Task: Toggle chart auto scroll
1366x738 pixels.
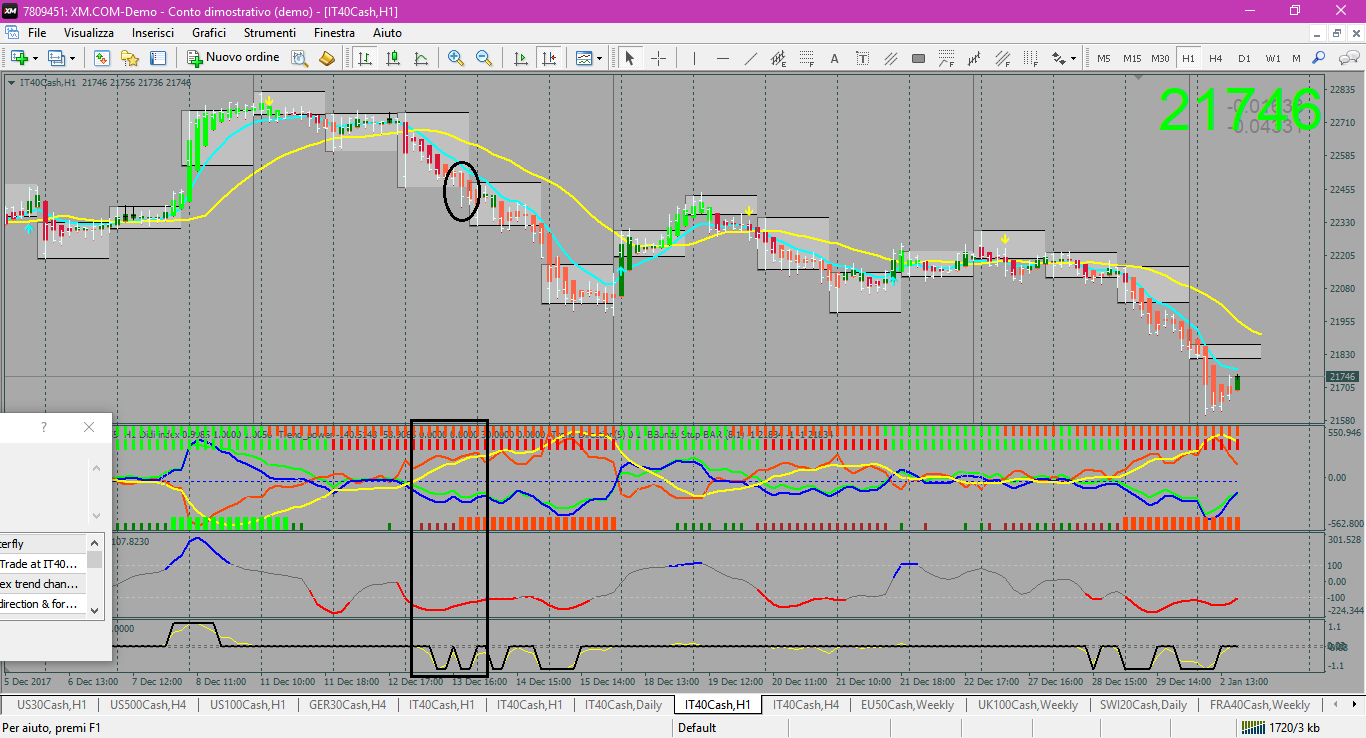Action: 520,58
